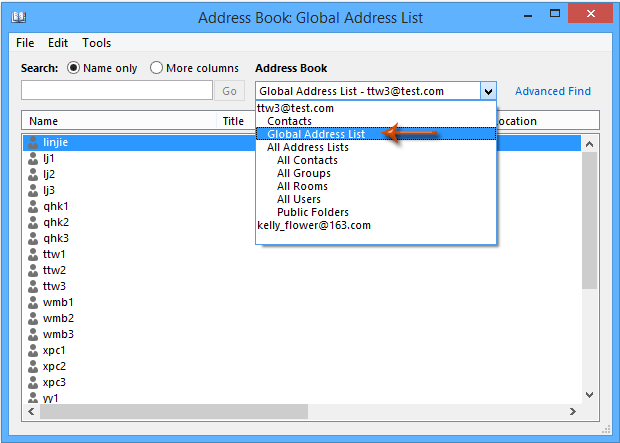Click the person icon beside ttw1
The image size is (620, 443).
[x=33, y=254]
